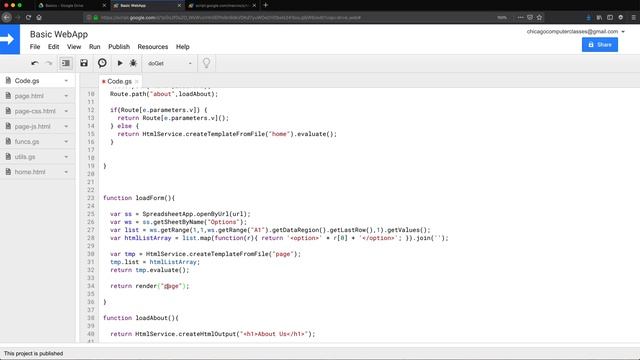Expand the home.html file options arrow
640x360 pixels.
66,172
